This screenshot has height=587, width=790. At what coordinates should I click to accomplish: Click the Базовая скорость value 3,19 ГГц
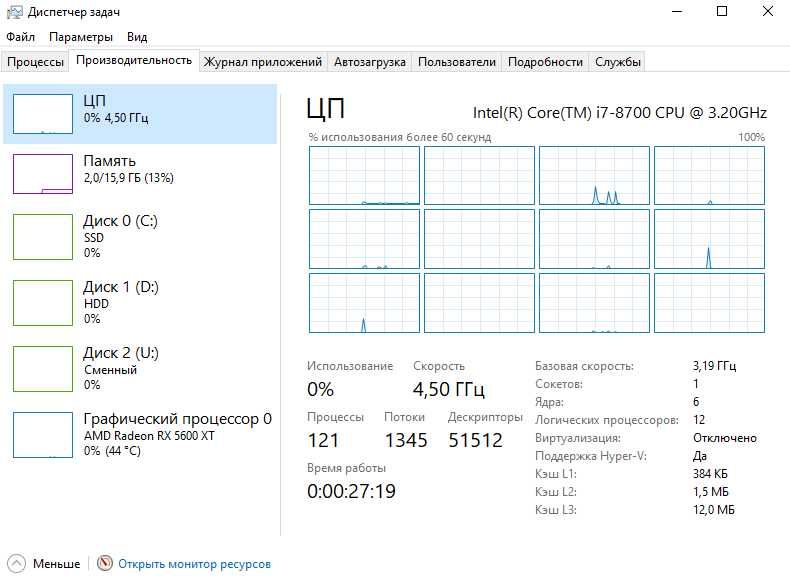(714, 366)
